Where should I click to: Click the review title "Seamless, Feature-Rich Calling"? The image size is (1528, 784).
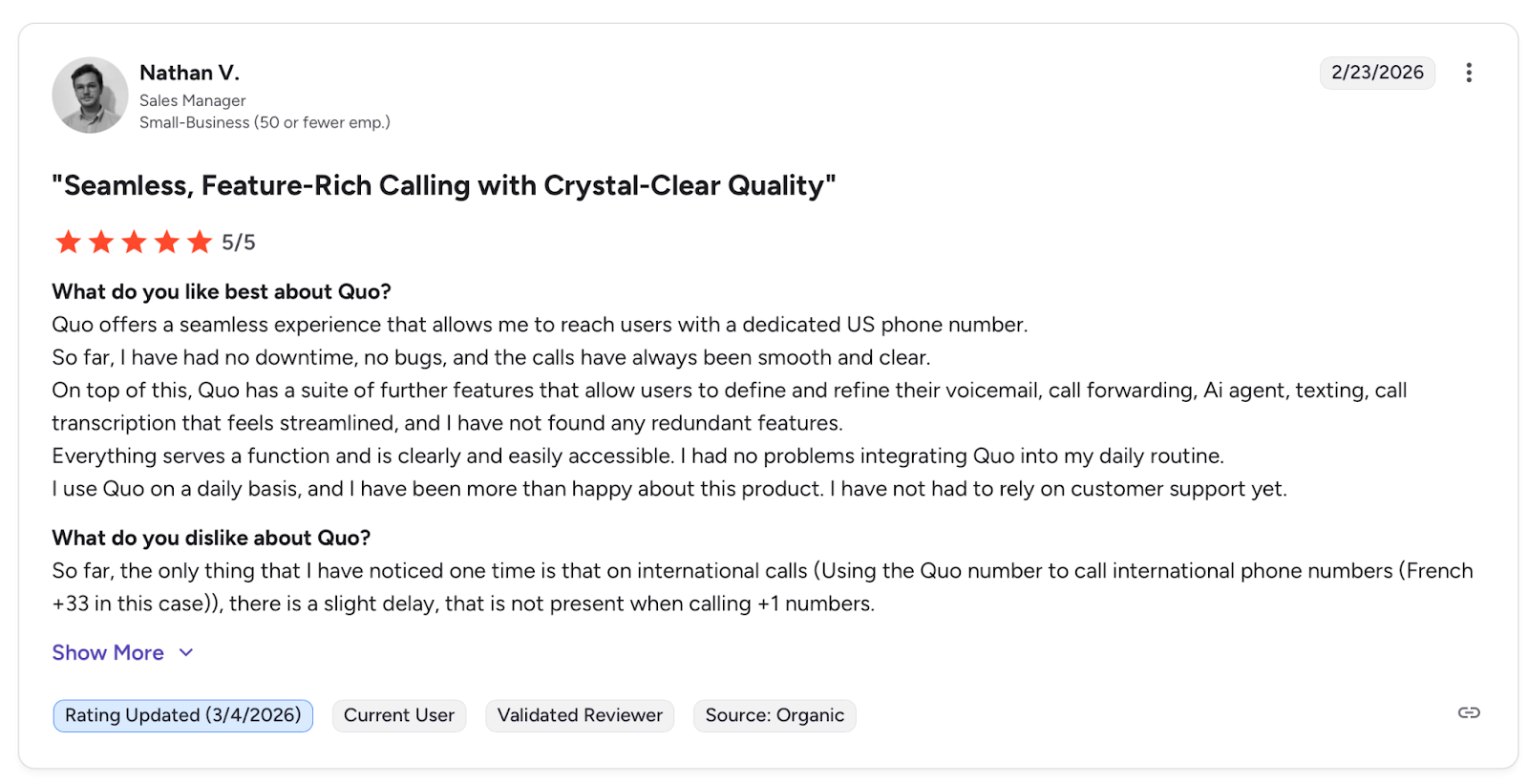443,185
